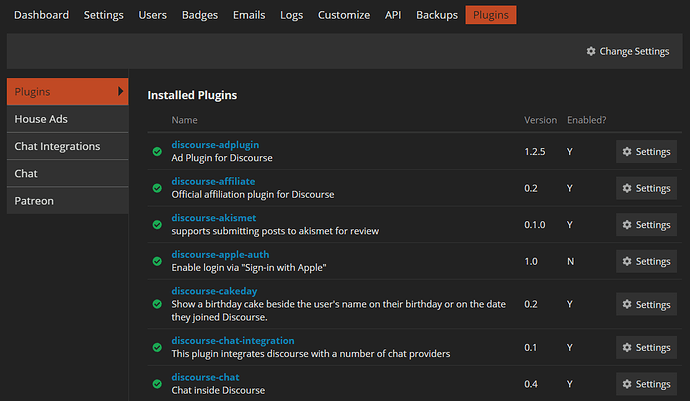Go to the Users admin tab

tap(152, 15)
